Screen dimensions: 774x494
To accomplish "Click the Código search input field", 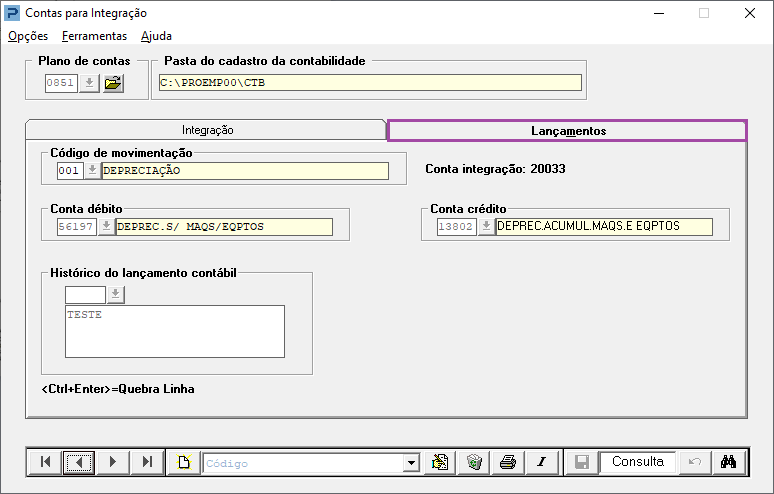I will (x=303, y=463).
